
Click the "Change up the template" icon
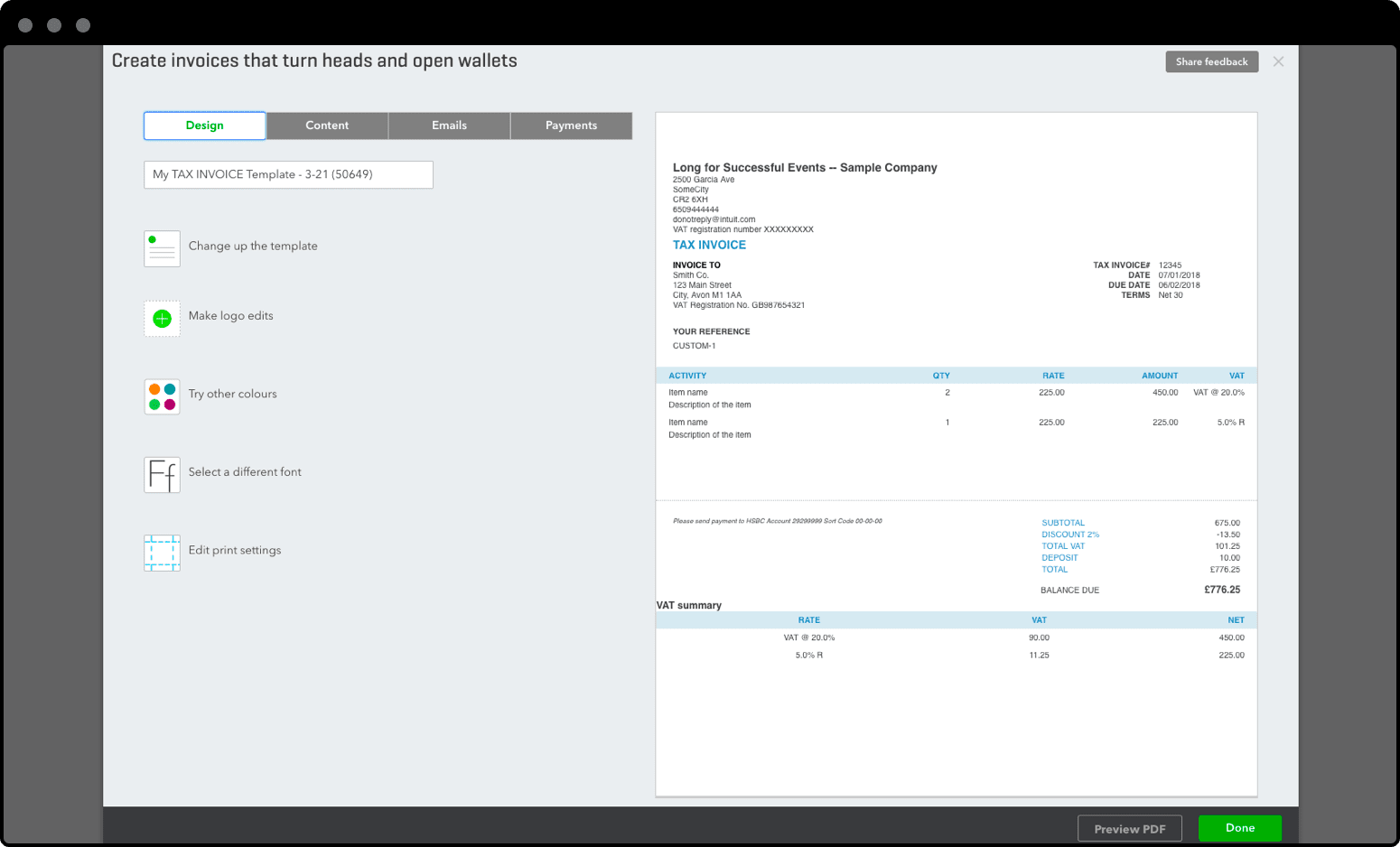[x=162, y=248]
